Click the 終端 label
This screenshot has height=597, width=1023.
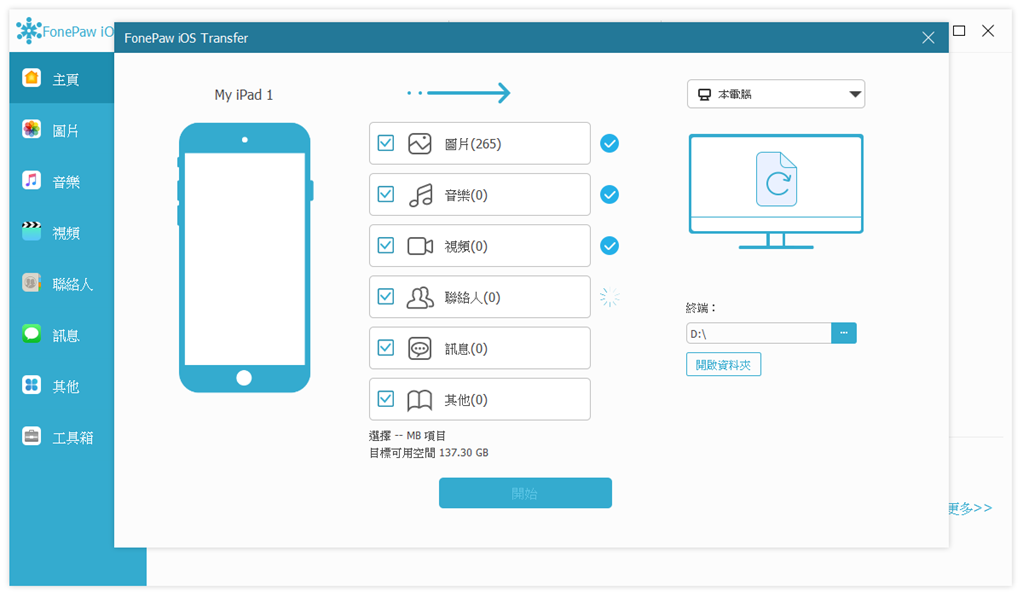click(x=700, y=307)
